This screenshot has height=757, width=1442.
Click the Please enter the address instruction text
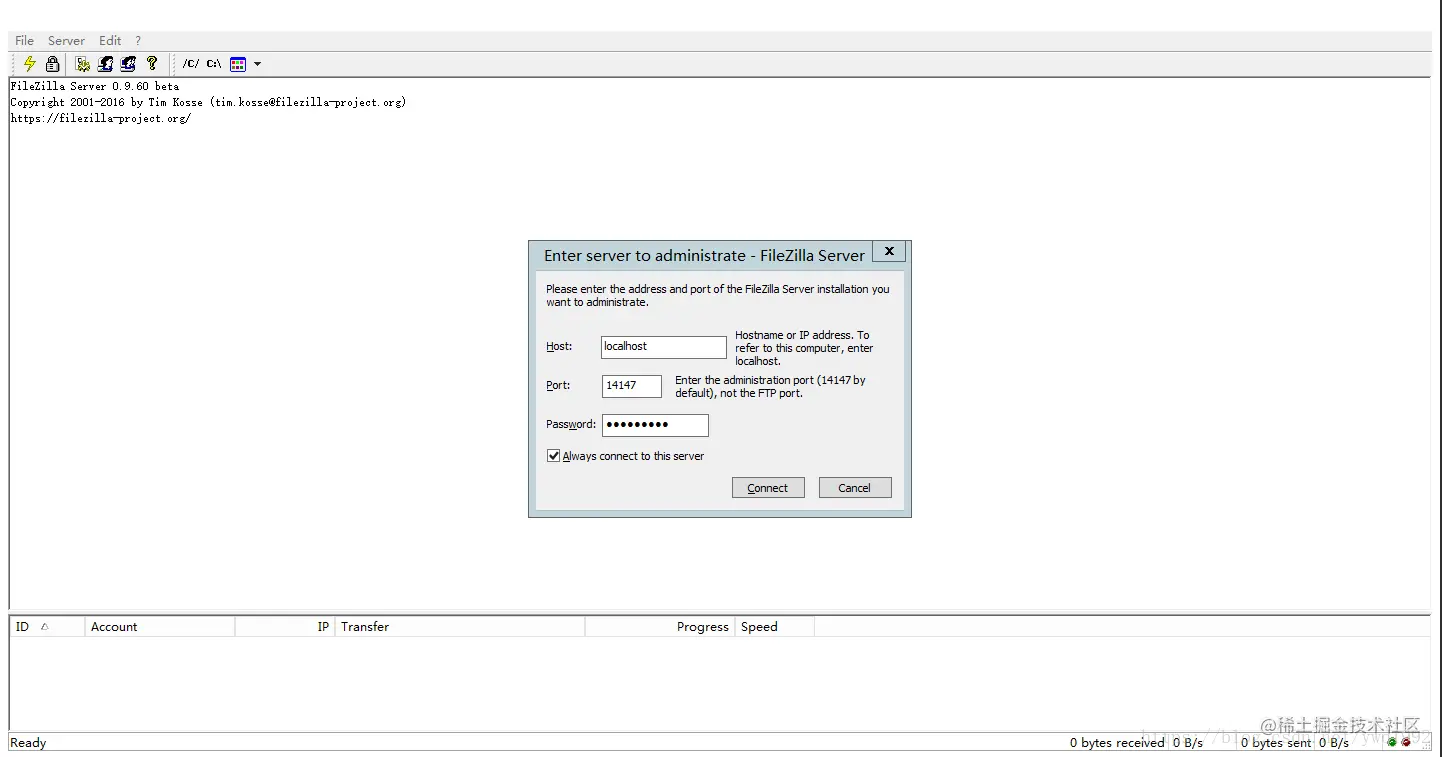[717, 295]
